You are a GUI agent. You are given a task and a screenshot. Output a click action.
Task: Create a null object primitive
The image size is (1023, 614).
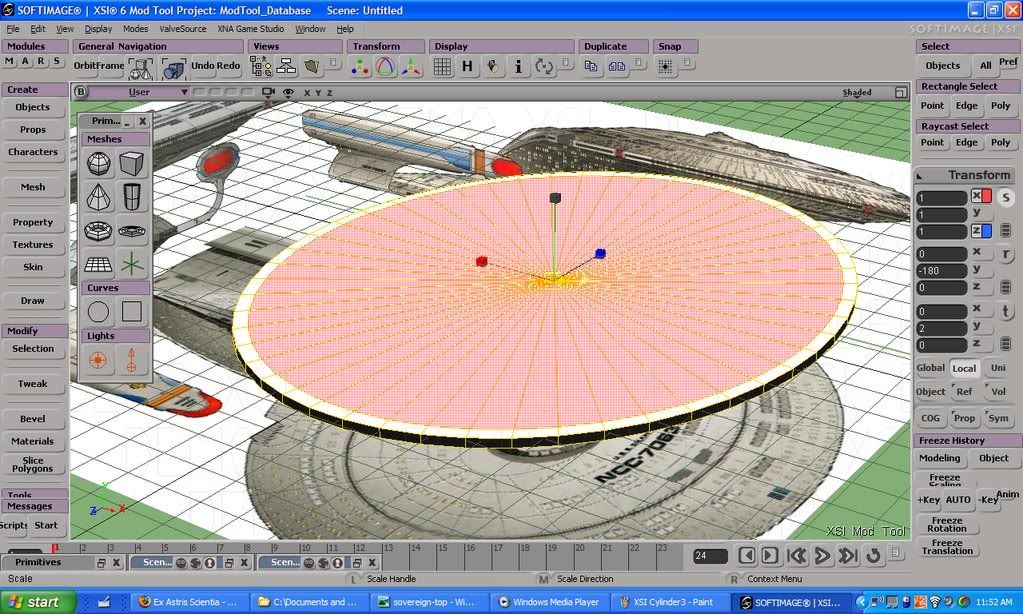(x=131, y=264)
